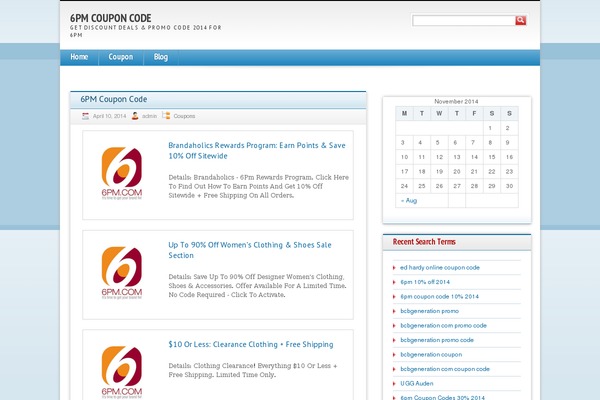Focus the search text field in the header
The image size is (600, 400).
[464, 20]
